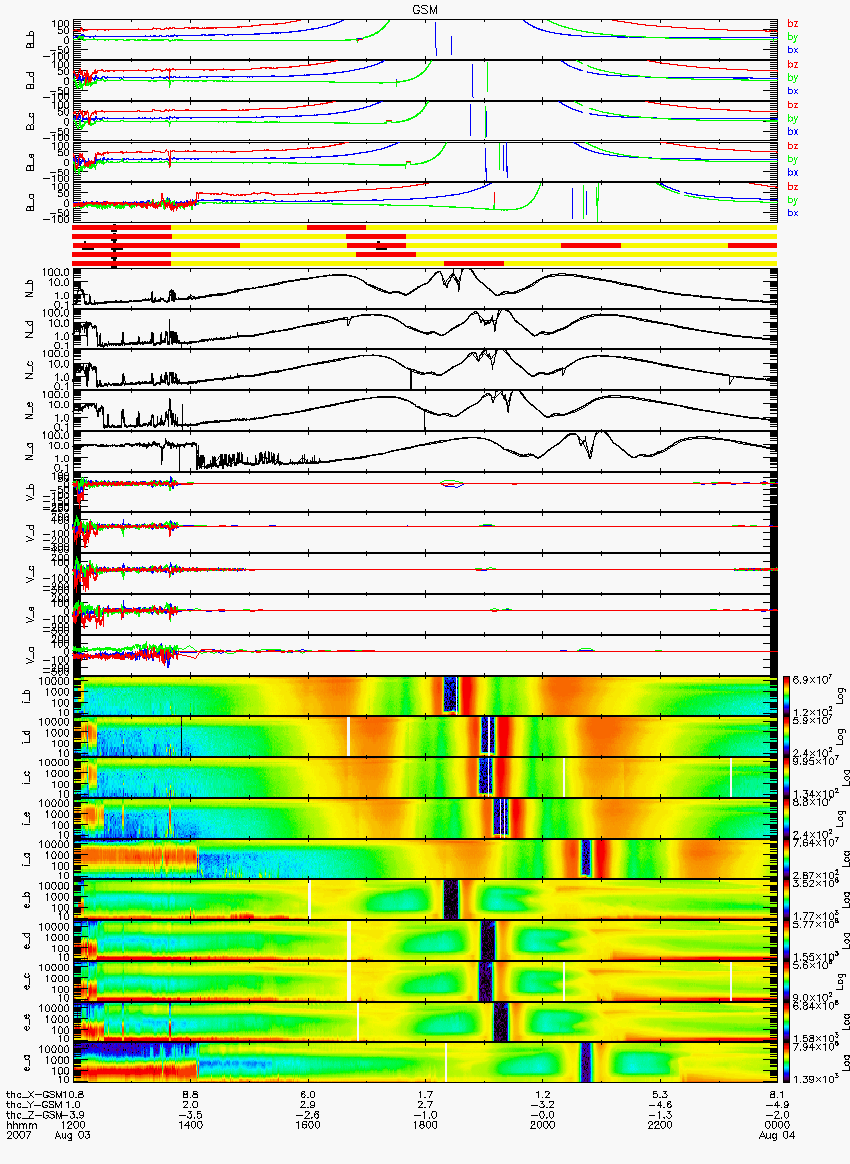Click the 2200 time axis tick label

(x=660, y=1125)
